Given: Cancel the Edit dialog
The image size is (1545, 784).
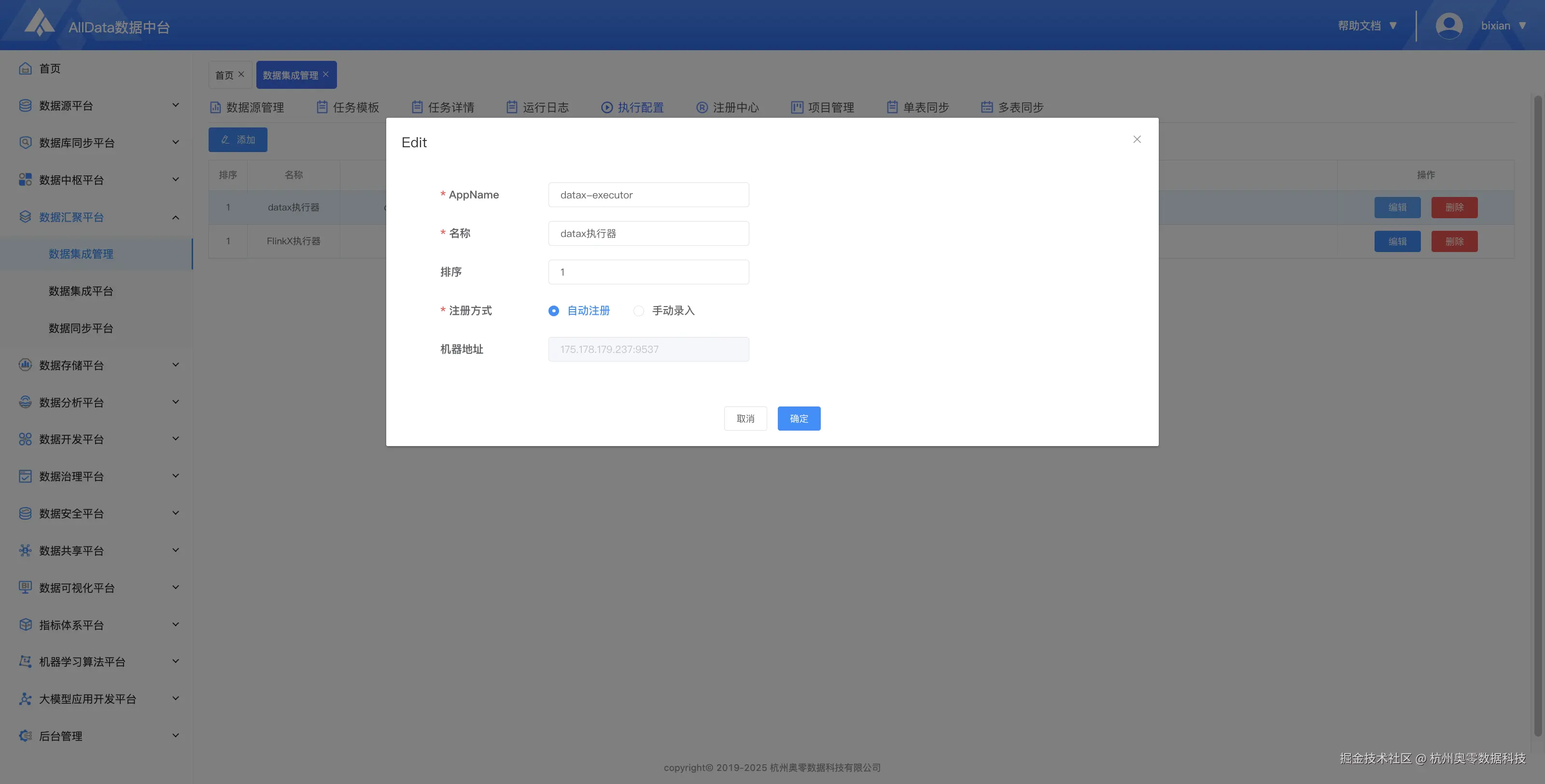Looking at the screenshot, I should click(745, 418).
